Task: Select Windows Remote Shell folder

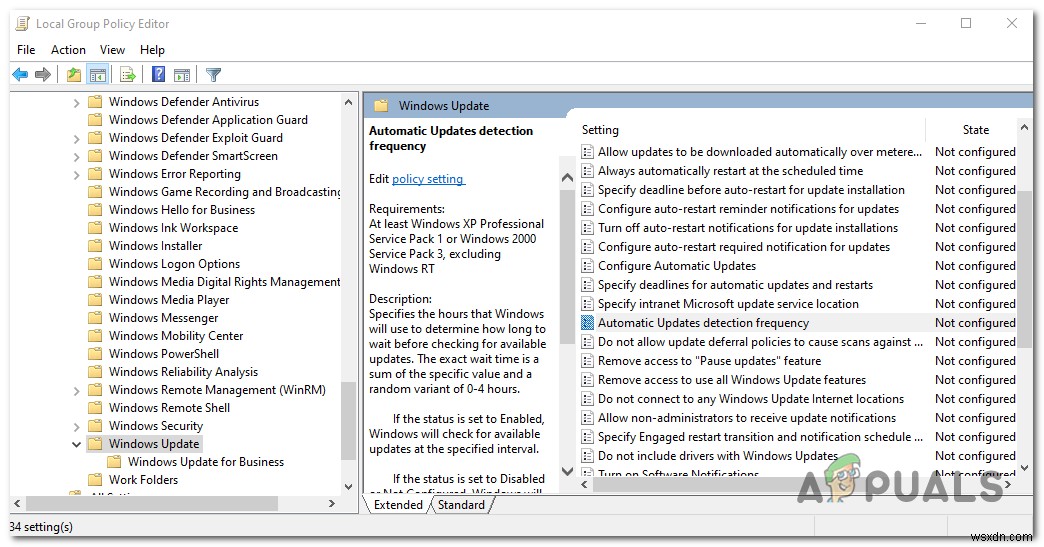Action: tap(169, 407)
